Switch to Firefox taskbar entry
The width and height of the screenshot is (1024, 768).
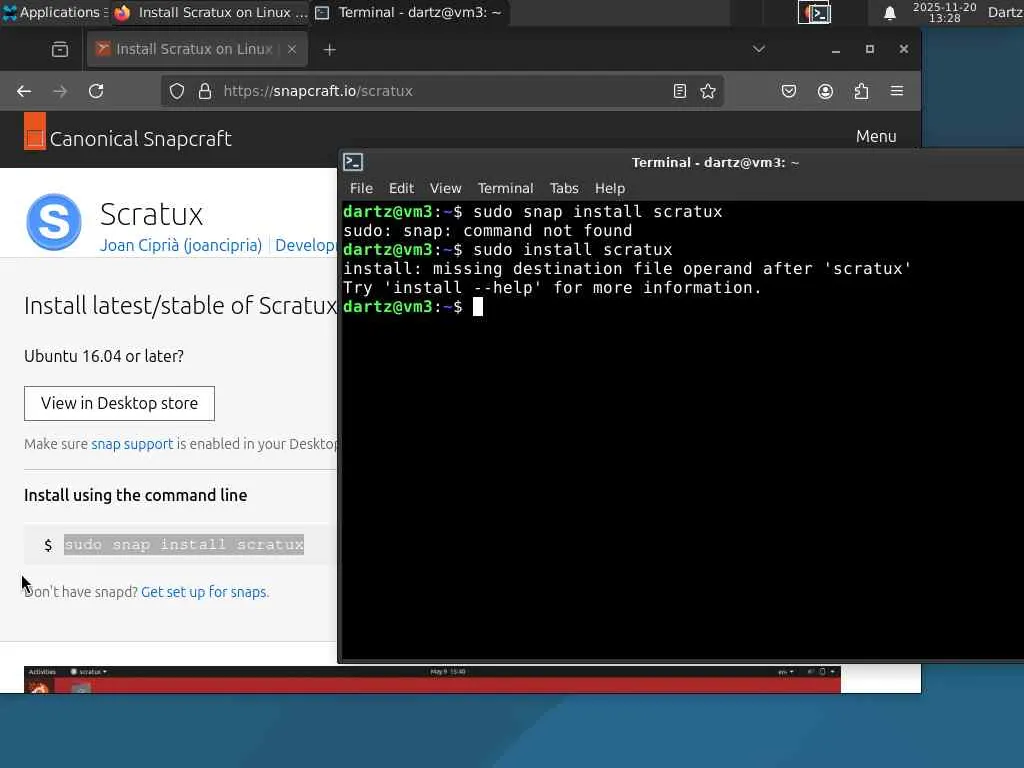(210, 12)
